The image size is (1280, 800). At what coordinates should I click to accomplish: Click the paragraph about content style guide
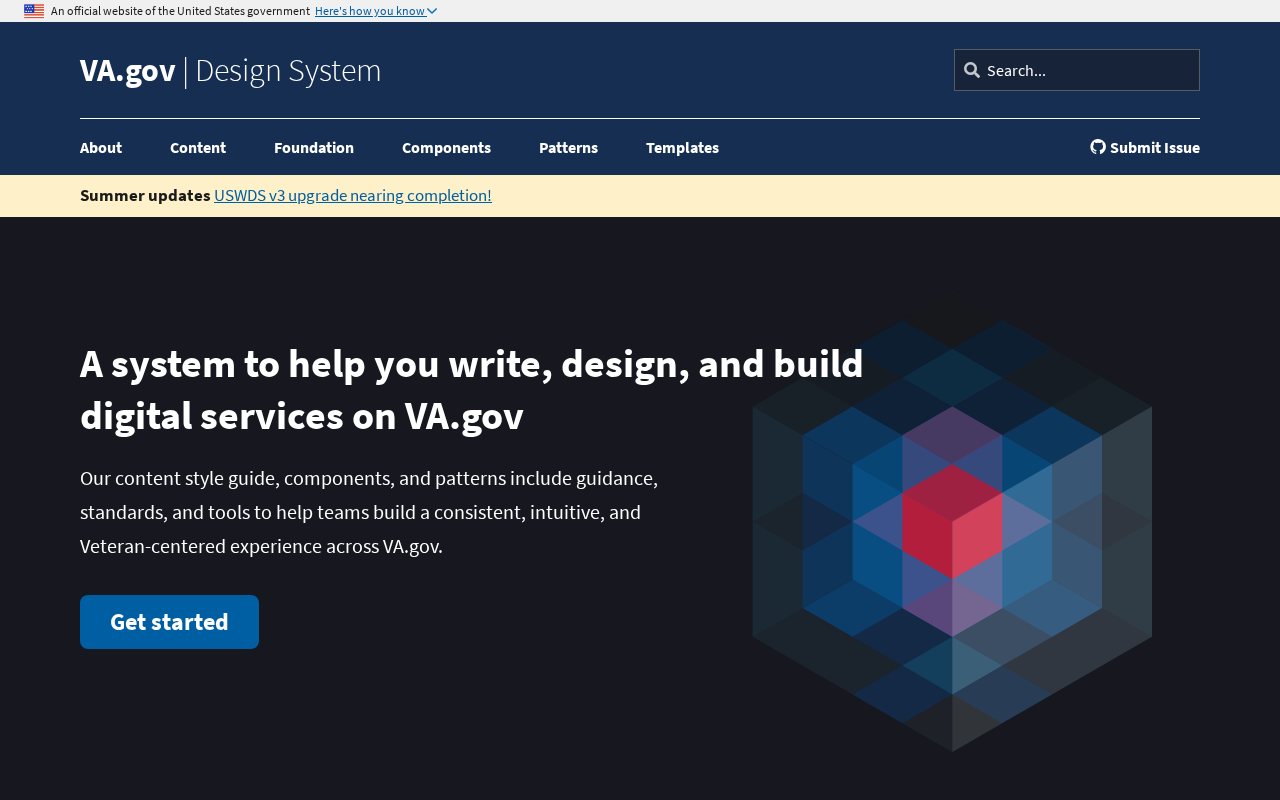pyautogui.click(x=369, y=512)
